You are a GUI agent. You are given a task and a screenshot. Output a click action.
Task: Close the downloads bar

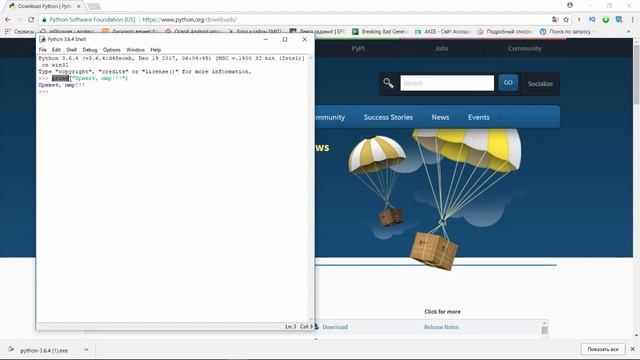click(x=632, y=349)
